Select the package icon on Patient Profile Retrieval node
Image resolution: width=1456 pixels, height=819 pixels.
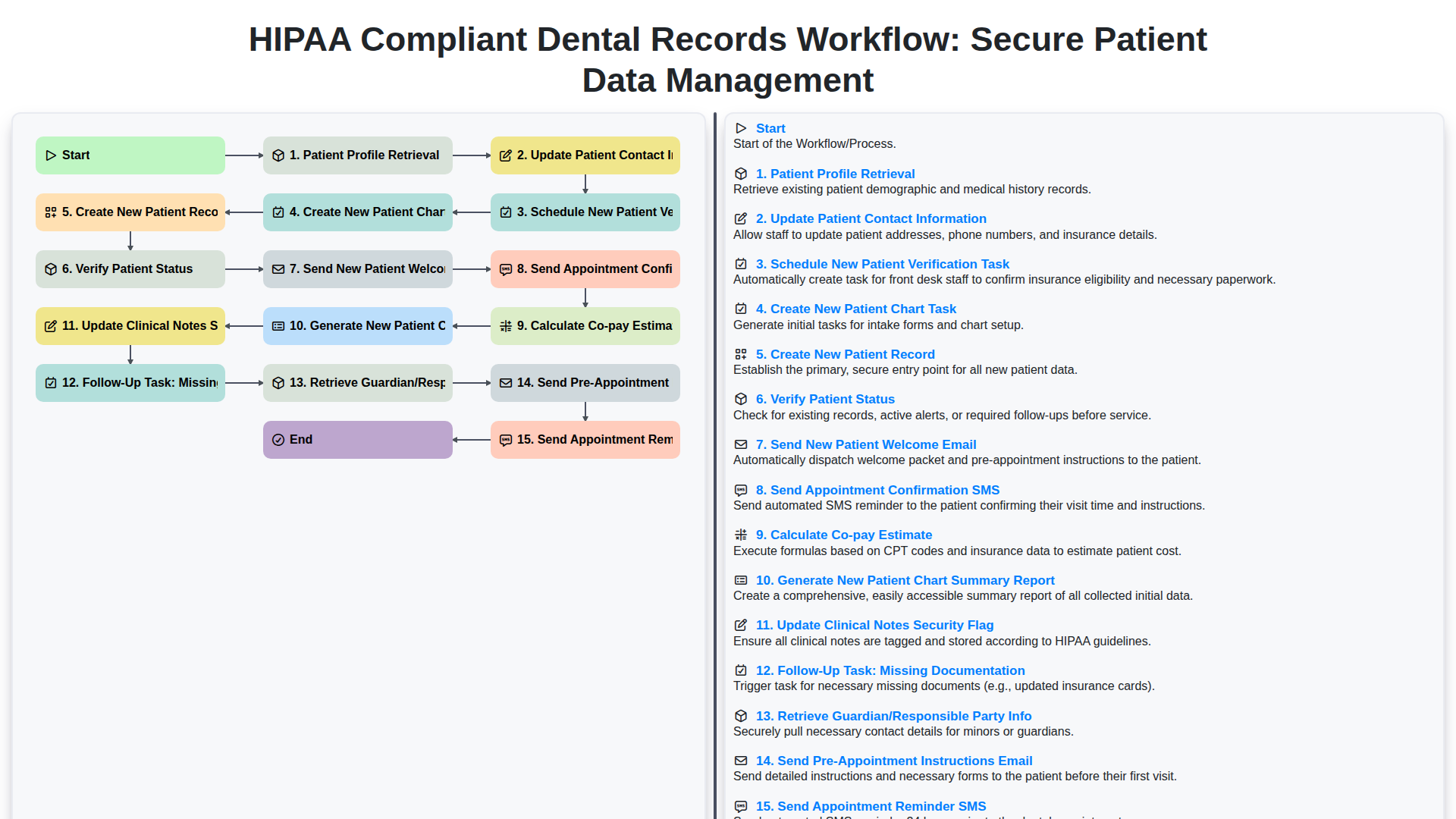point(278,155)
